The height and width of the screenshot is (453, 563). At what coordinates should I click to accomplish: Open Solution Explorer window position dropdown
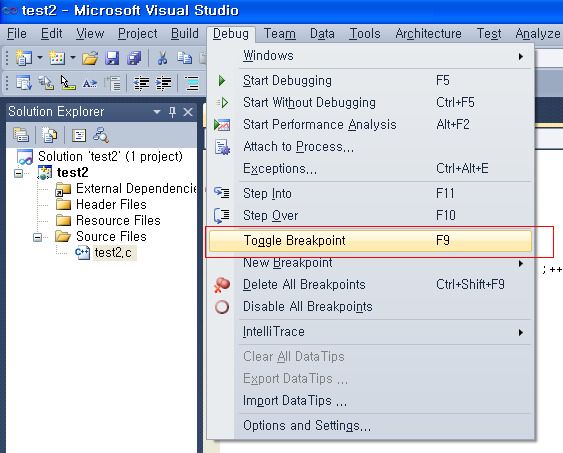coord(157,112)
